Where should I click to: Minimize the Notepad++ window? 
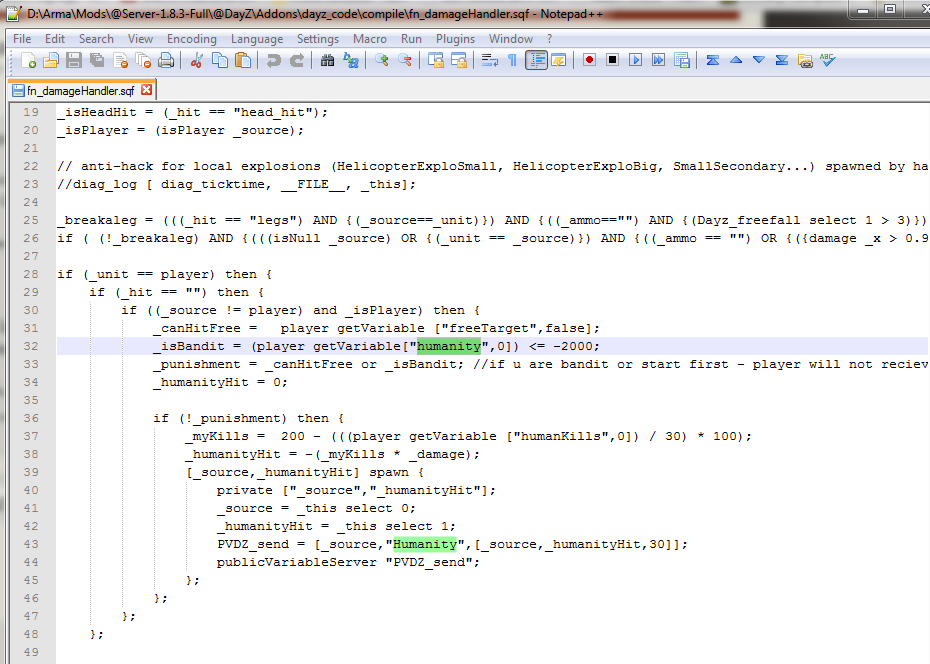pyautogui.click(x=863, y=10)
